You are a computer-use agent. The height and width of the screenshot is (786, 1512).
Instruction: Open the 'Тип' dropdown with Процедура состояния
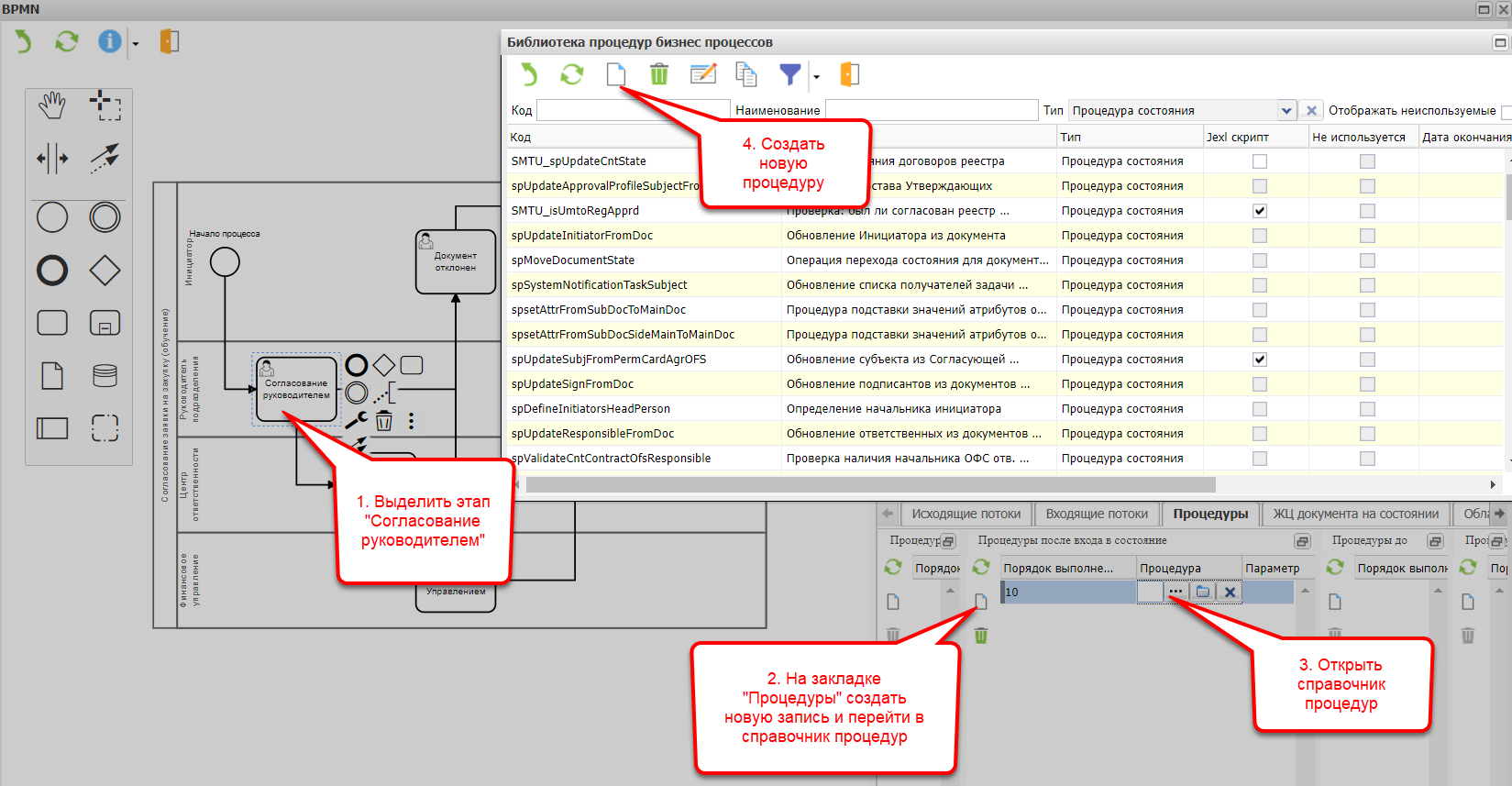point(1286,111)
